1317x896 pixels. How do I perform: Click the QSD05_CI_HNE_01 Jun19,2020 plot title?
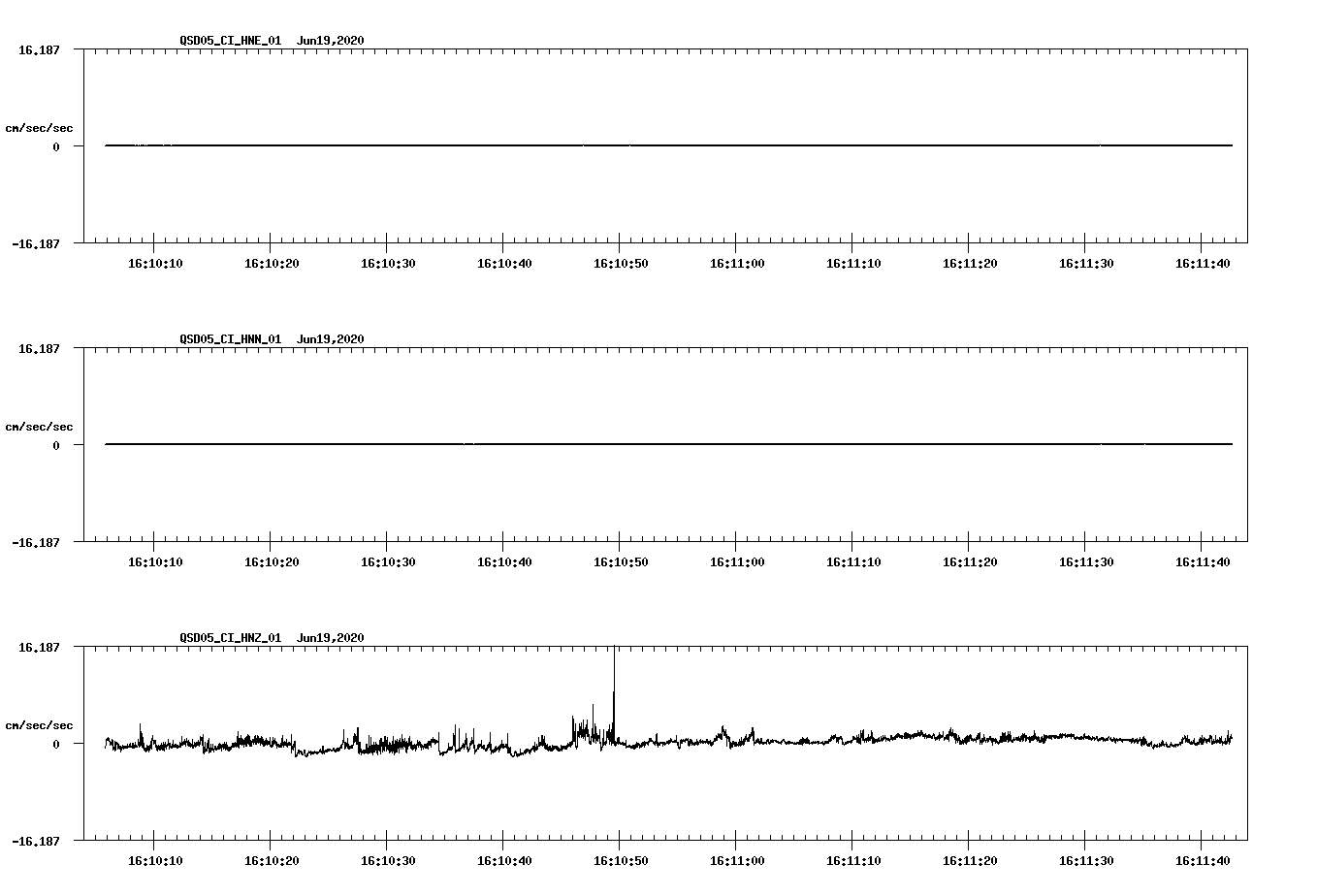pyautogui.click(x=272, y=41)
